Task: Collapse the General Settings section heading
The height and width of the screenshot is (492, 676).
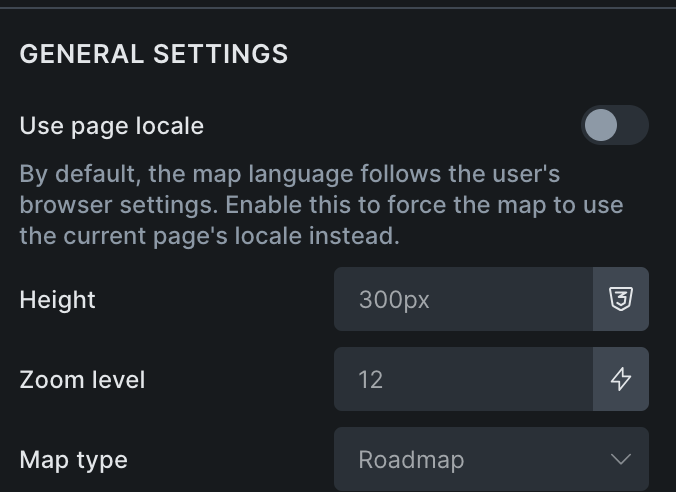Action: [154, 54]
